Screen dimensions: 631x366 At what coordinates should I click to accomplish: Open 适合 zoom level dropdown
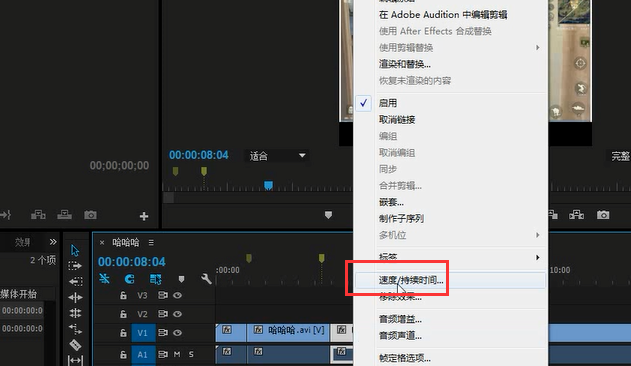click(277, 156)
